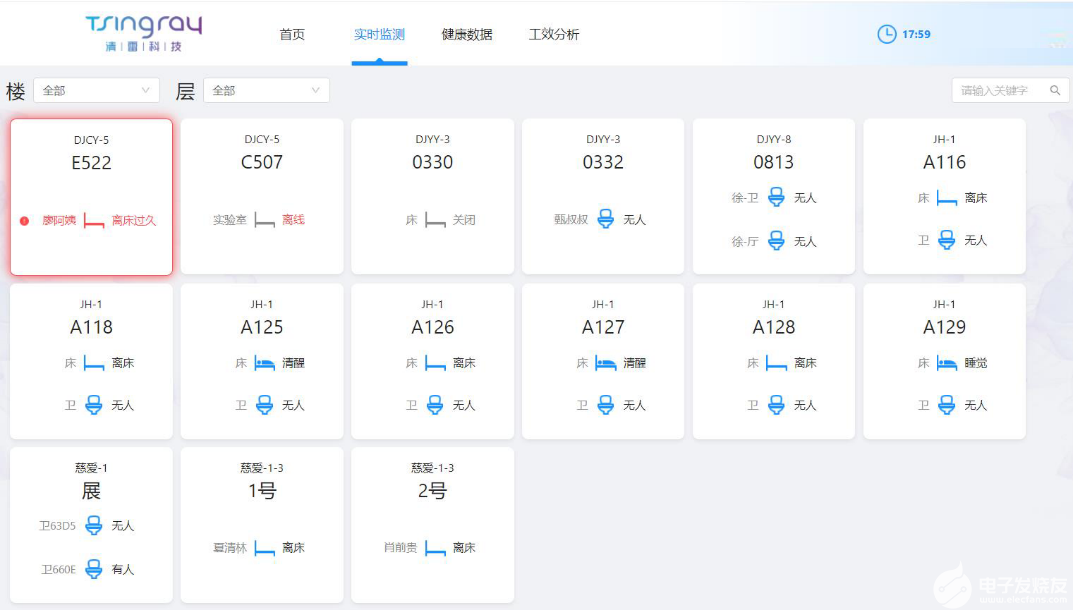Screen dimensions: 1073x610
Task: Open room title C507
Action: point(262,162)
